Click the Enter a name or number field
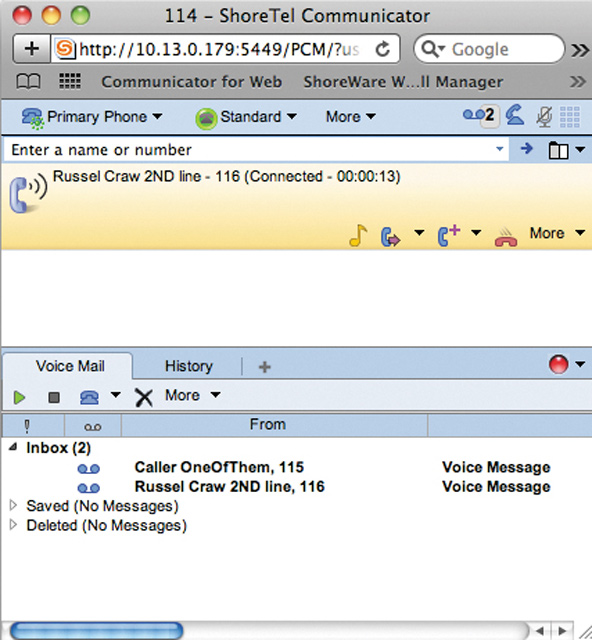Image resolution: width=592 pixels, height=640 pixels. (256, 150)
